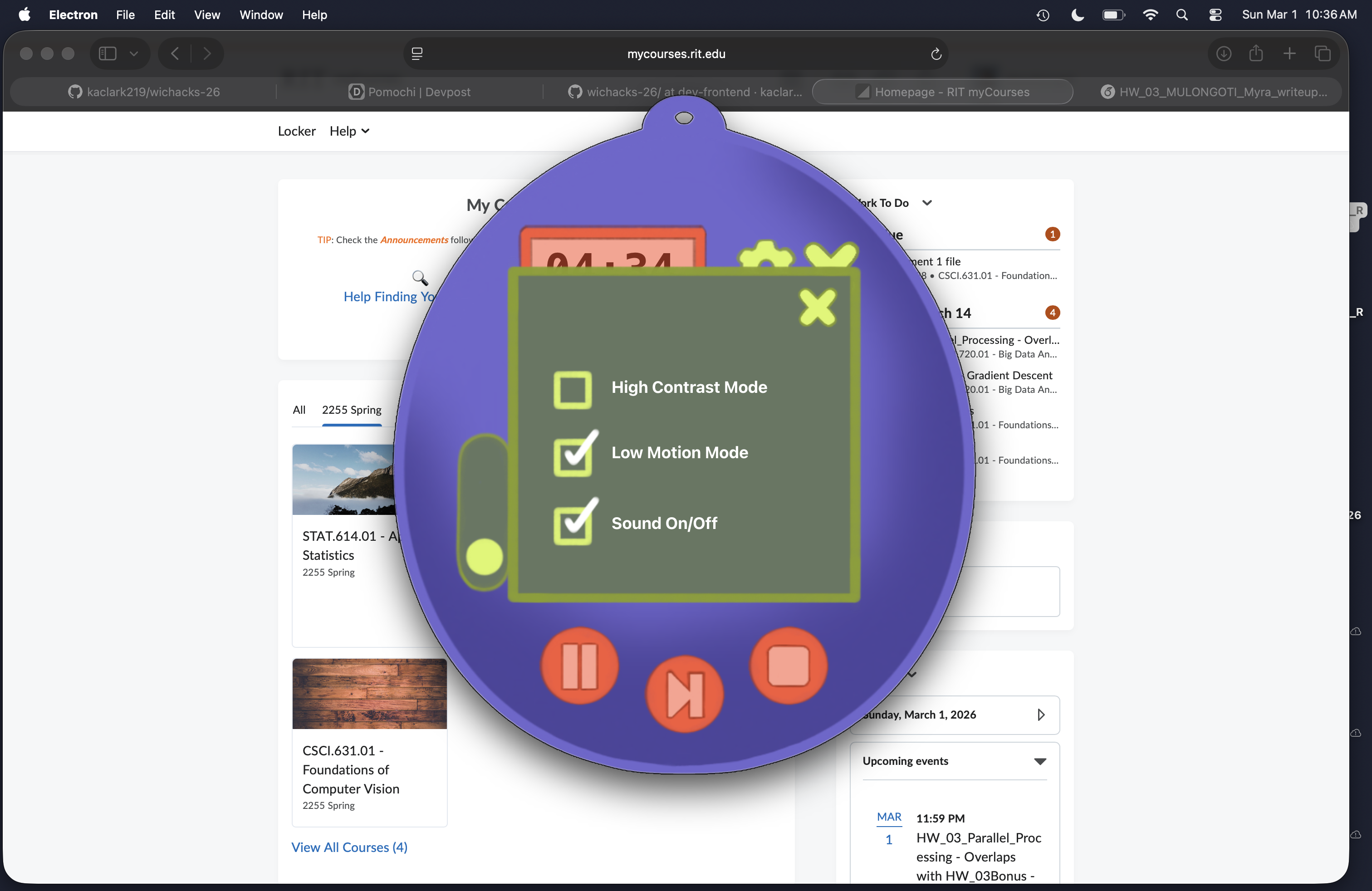Click View All Courses (4) link
Viewport: 1372px width, 891px height.
pyautogui.click(x=349, y=847)
